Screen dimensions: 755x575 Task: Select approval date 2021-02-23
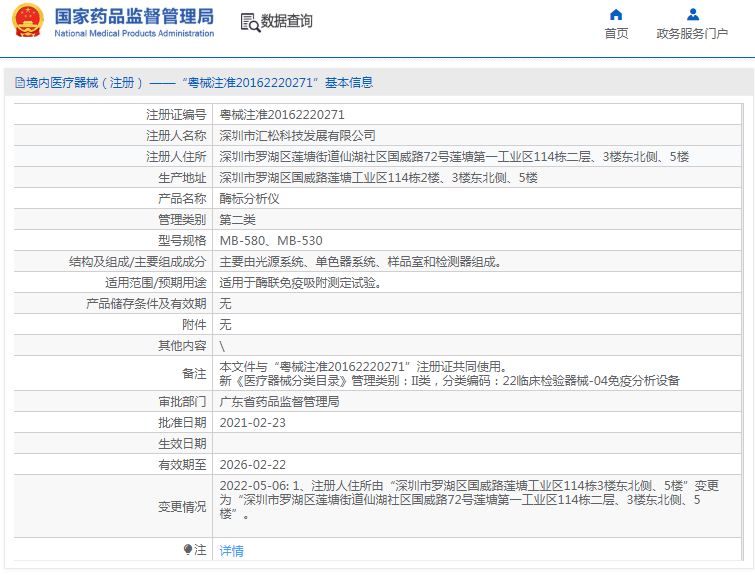[252, 423]
